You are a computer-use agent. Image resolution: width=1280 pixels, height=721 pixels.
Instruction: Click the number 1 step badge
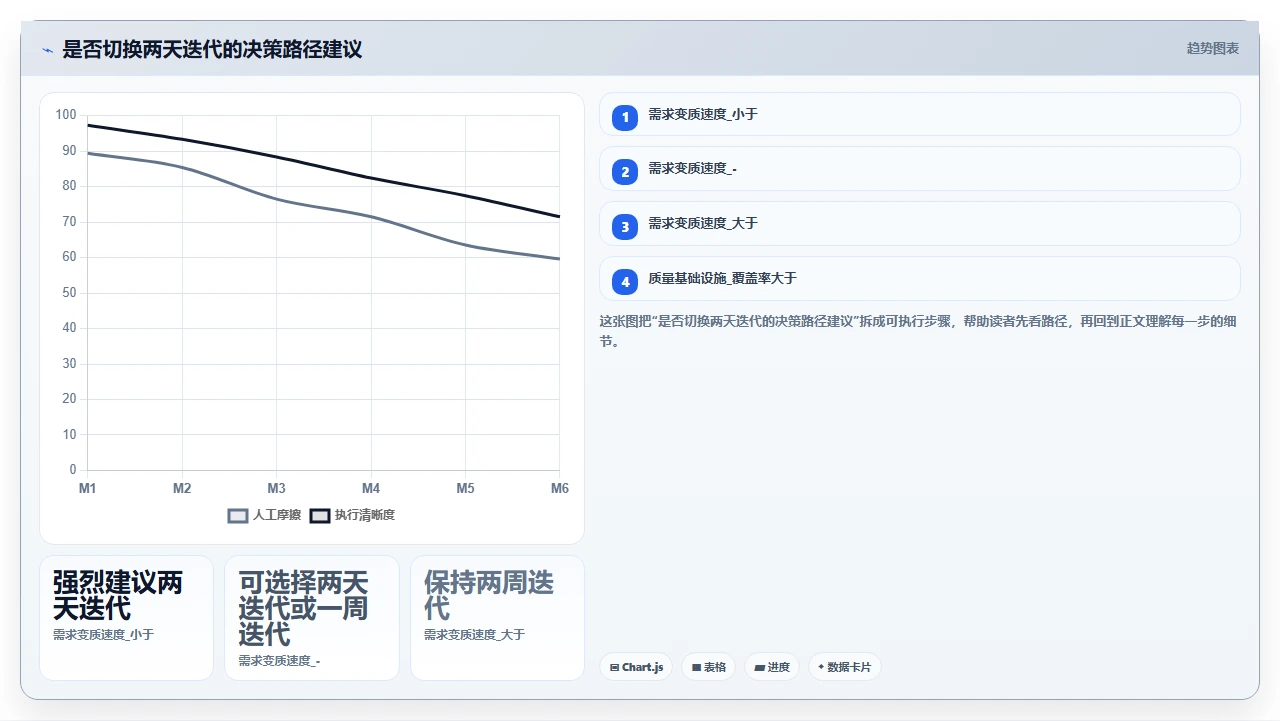click(x=625, y=117)
